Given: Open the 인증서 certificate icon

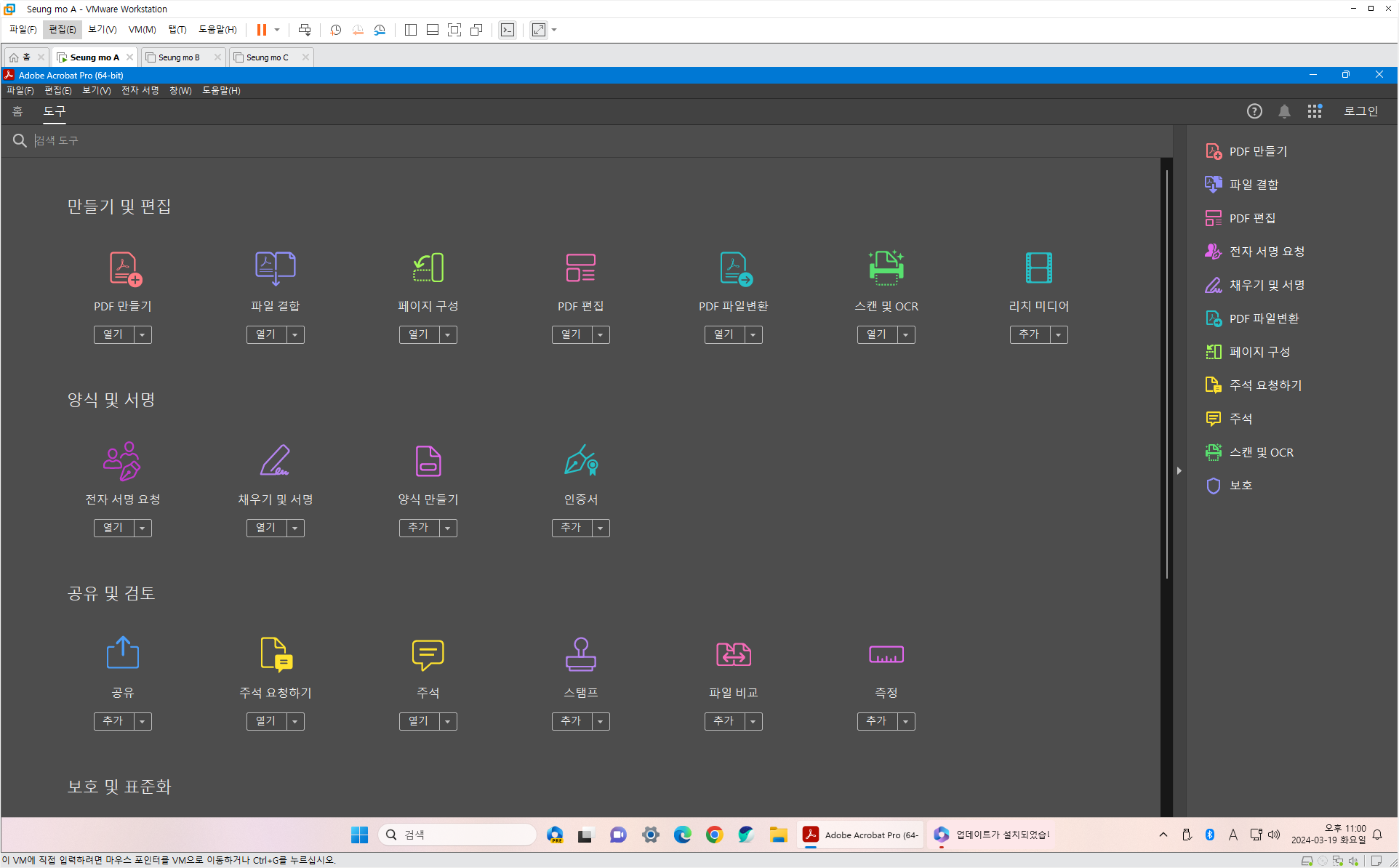Looking at the screenshot, I should click(x=581, y=461).
